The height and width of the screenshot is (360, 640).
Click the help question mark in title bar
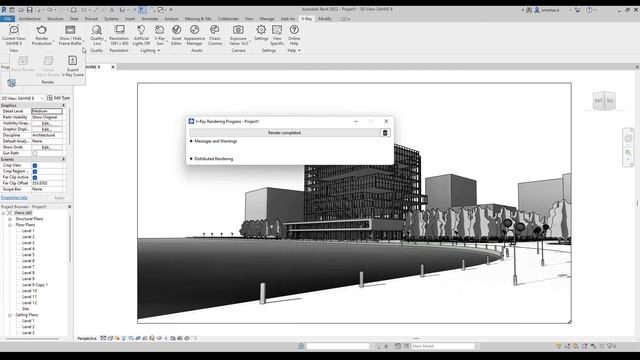589,10
